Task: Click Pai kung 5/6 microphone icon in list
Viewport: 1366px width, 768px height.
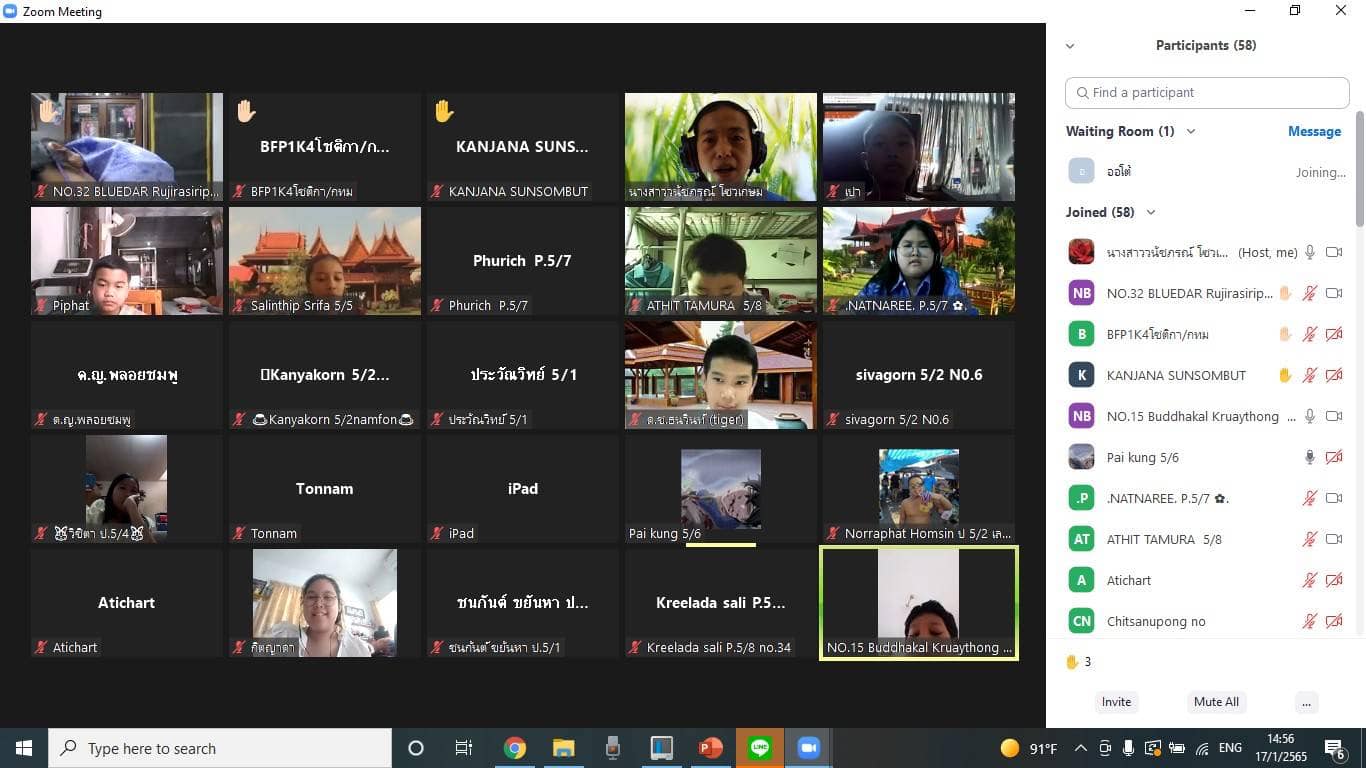Action: point(1310,457)
